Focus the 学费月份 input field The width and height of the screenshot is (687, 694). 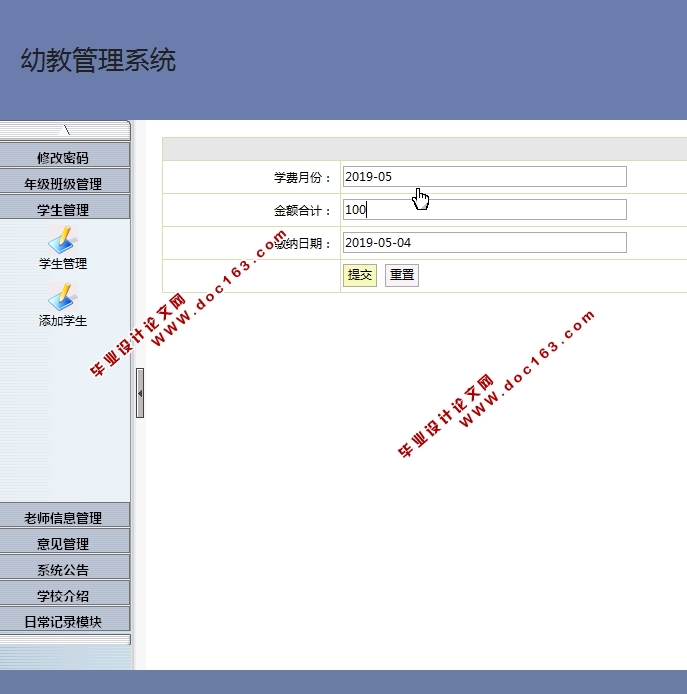pos(485,177)
